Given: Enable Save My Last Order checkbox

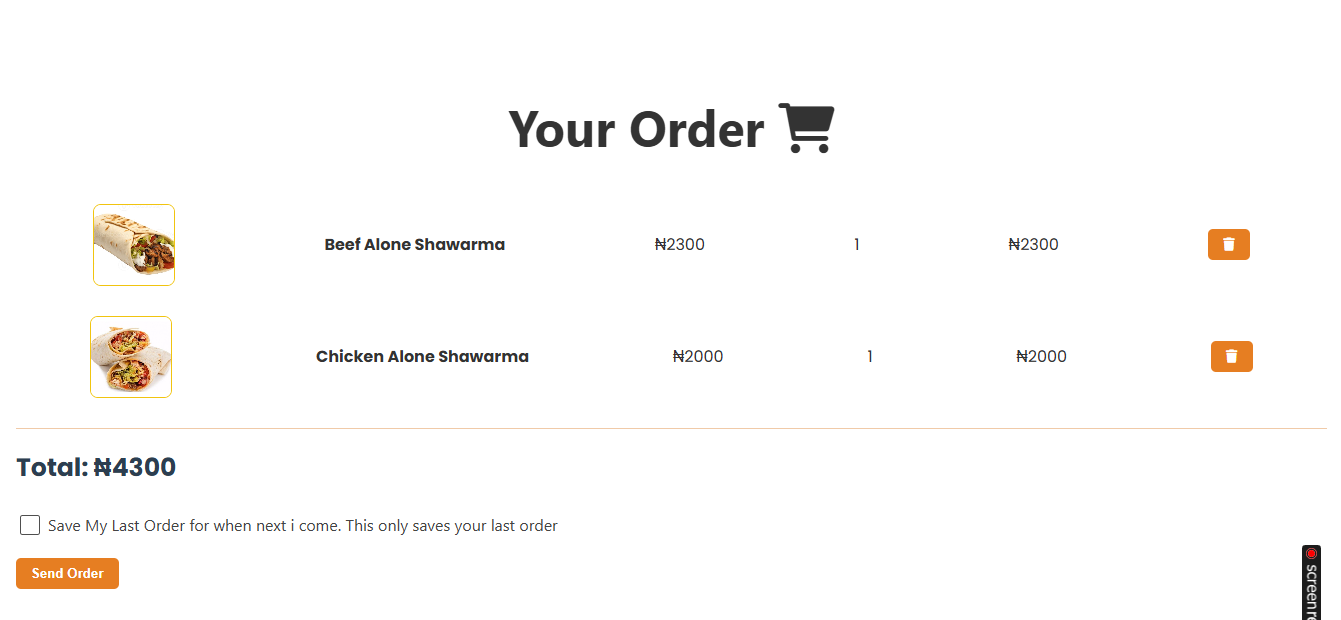Looking at the screenshot, I should click(30, 525).
